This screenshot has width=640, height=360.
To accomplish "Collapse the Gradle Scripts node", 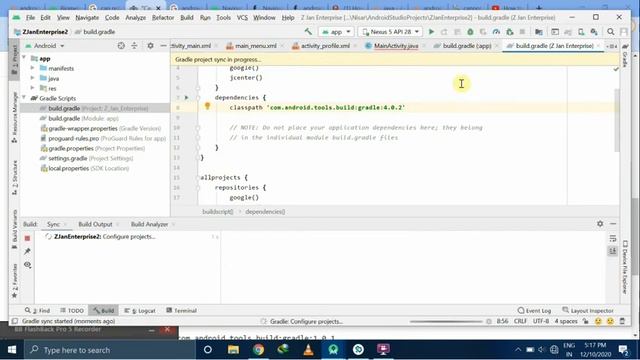I will [x=24, y=98].
